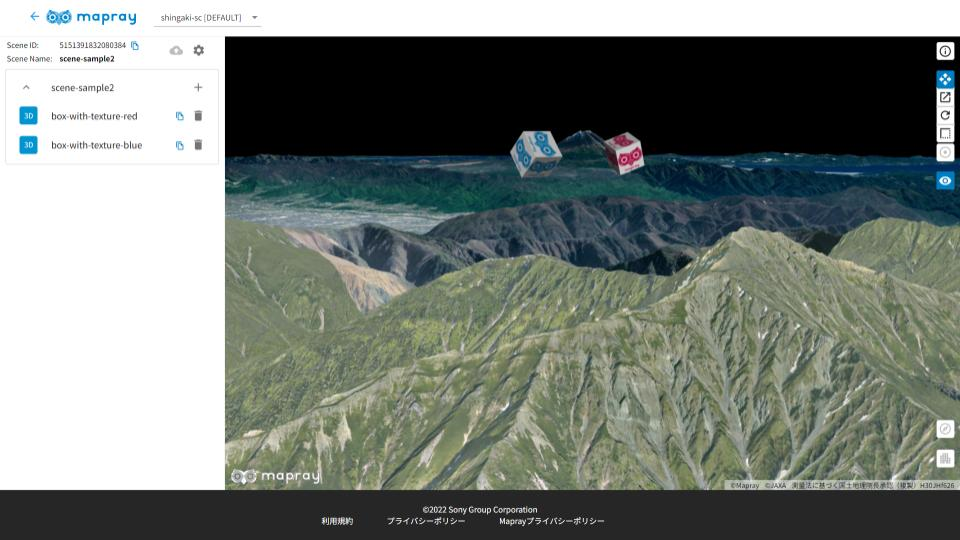Toggle the circular target button under the scale tool
960x540 pixels.
[x=945, y=153]
